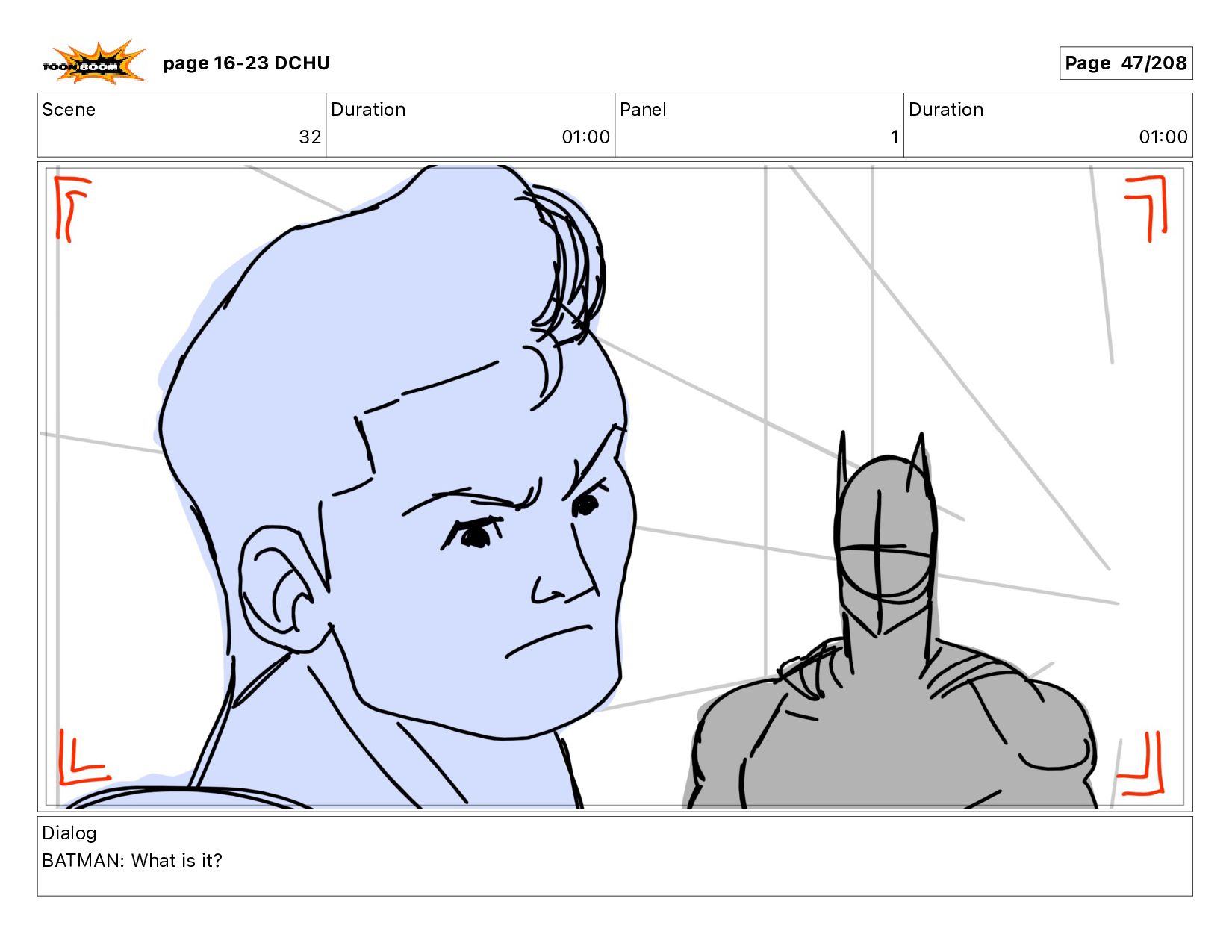The image size is (1232, 952).
Task: Click the 'Panel' header label
Action: pyautogui.click(x=643, y=110)
